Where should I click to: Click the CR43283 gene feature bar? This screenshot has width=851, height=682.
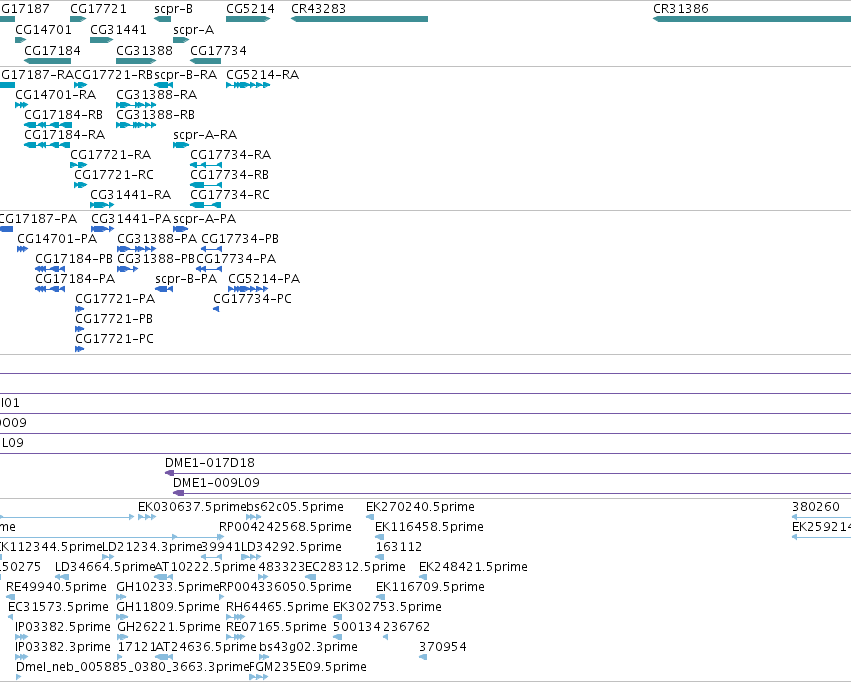pos(359,19)
